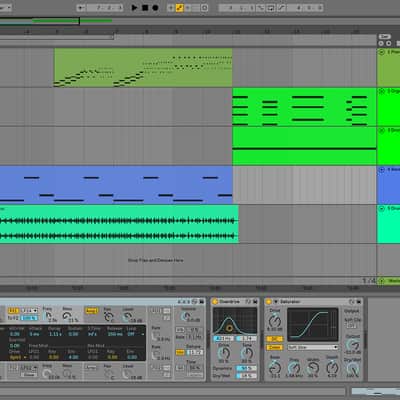This screenshot has height=400, width=400.
Task: Adjust the Overdrive Dynamics slider
Action: coord(246,368)
